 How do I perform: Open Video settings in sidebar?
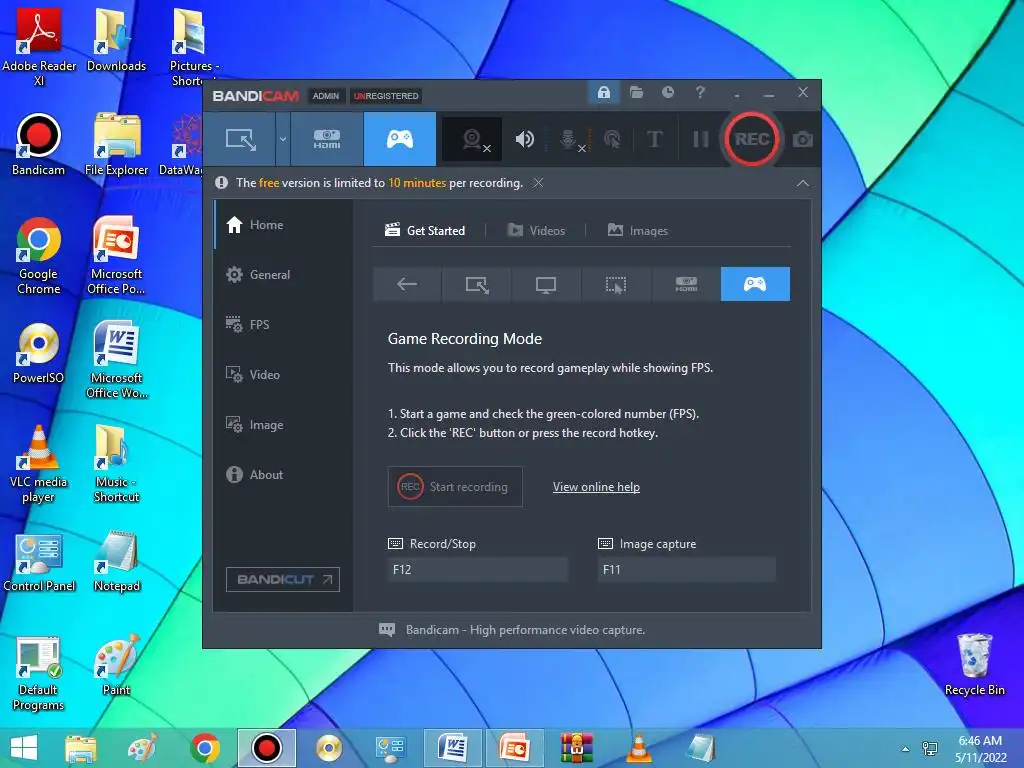(x=282, y=375)
